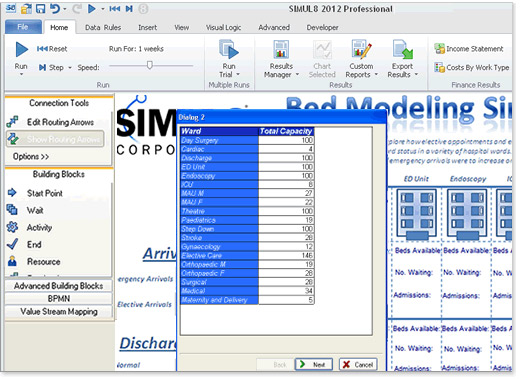520x379 pixels.
Task: Open Custom Reports icon
Action: tap(361, 50)
